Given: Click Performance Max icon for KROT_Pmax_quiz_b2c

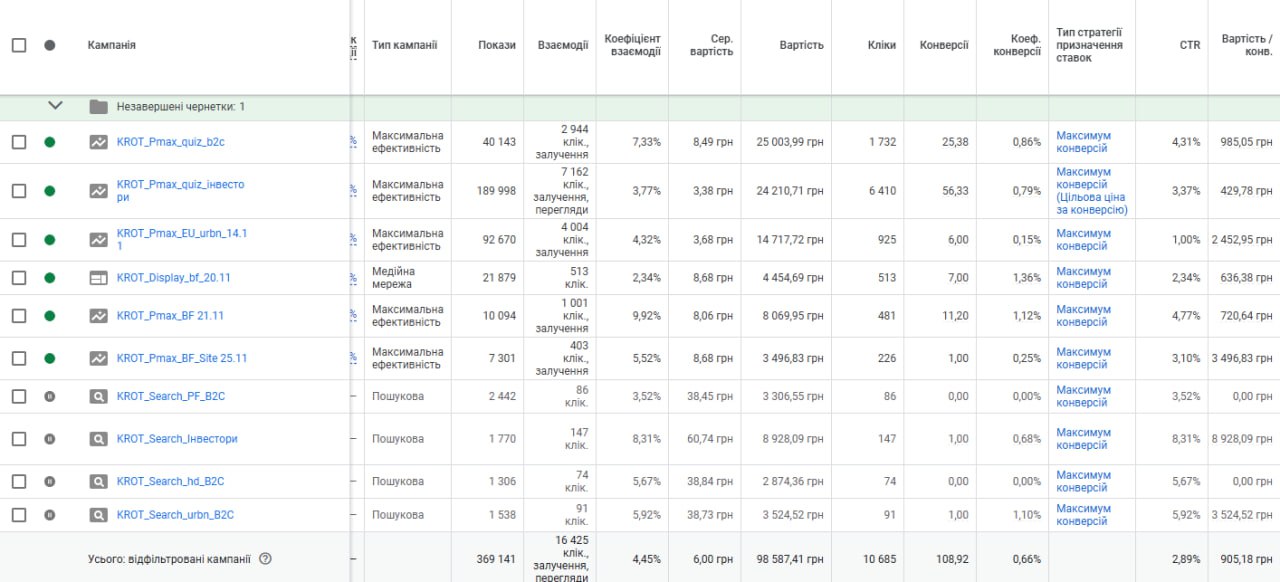Looking at the screenshot, I should click(98, 142).
